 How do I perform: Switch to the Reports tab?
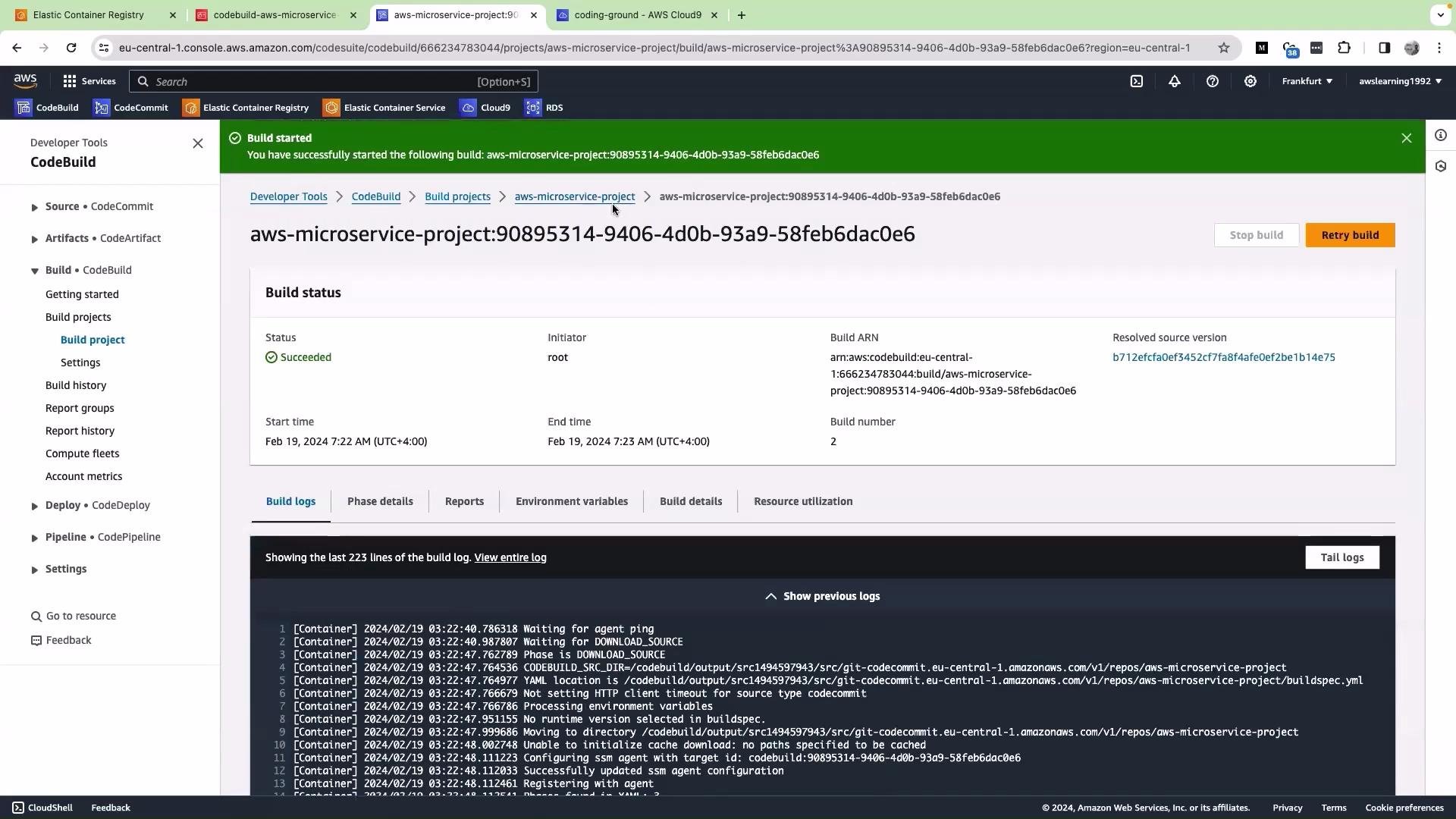coord(464,501)
